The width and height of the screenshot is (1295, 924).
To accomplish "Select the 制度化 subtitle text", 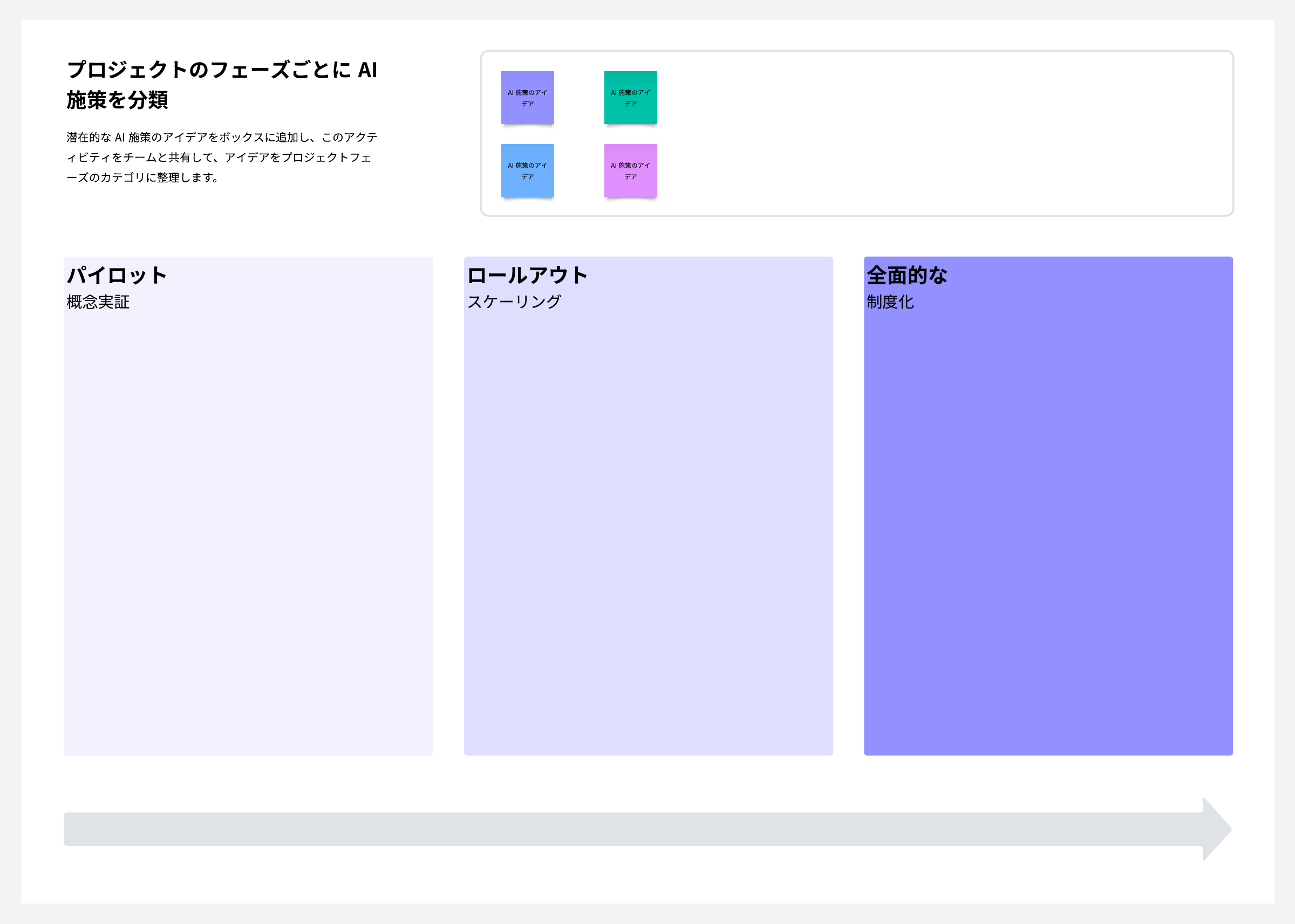I will pyautogui.click(x=890, y=302).
